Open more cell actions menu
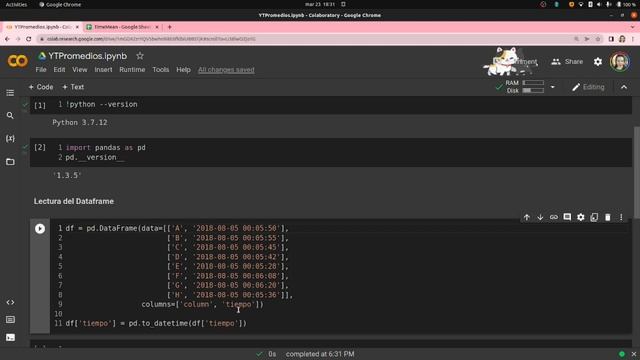The width and height of the screenshot is (640, 360). (621, 218)
